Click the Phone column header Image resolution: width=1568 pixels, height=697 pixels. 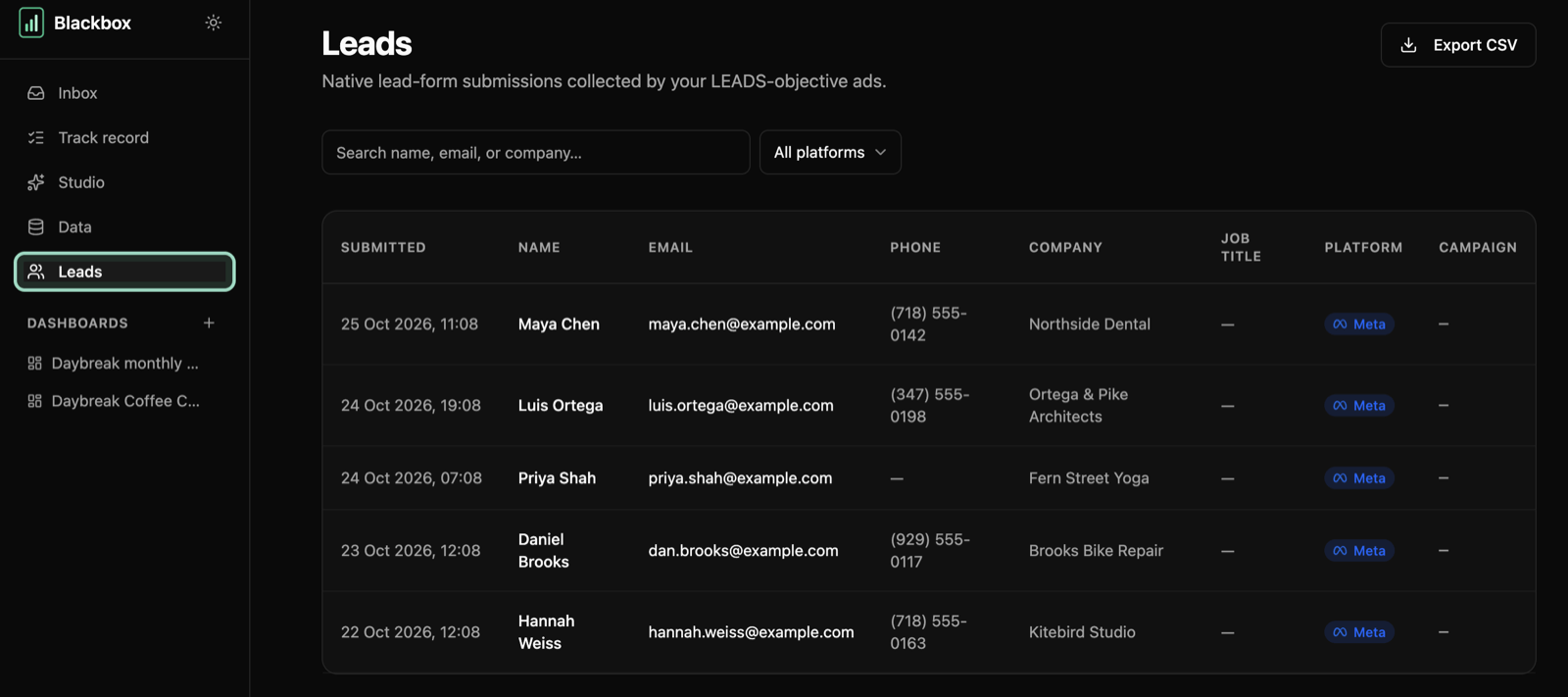[915, 247]
